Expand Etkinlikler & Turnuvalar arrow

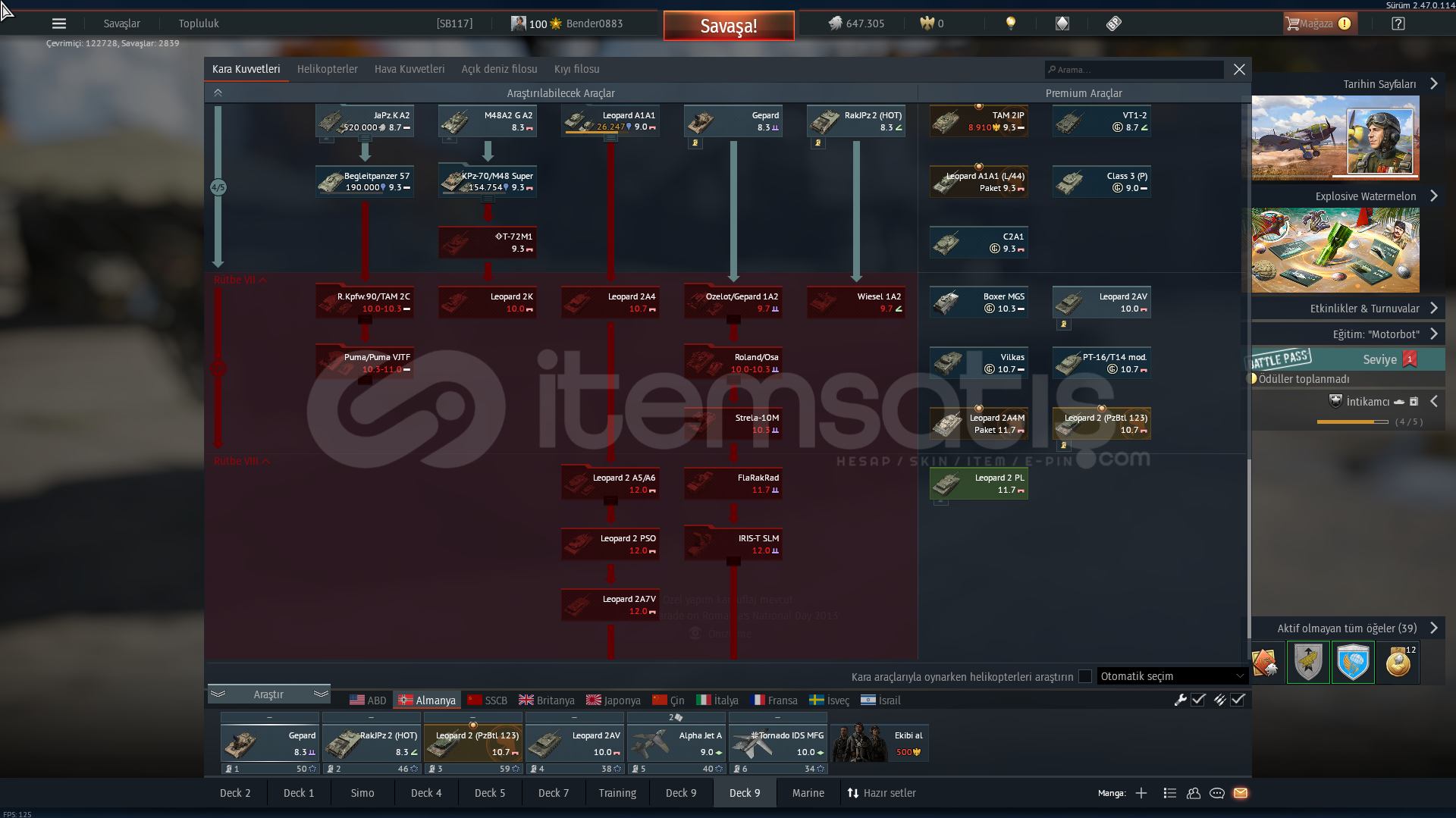click(x=1433, y=309)
